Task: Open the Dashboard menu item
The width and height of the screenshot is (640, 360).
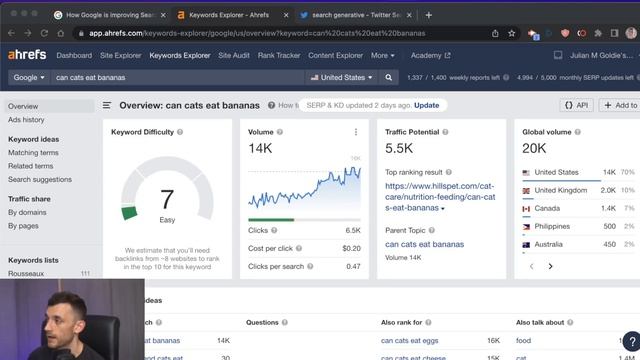Action: coord(74,55)
